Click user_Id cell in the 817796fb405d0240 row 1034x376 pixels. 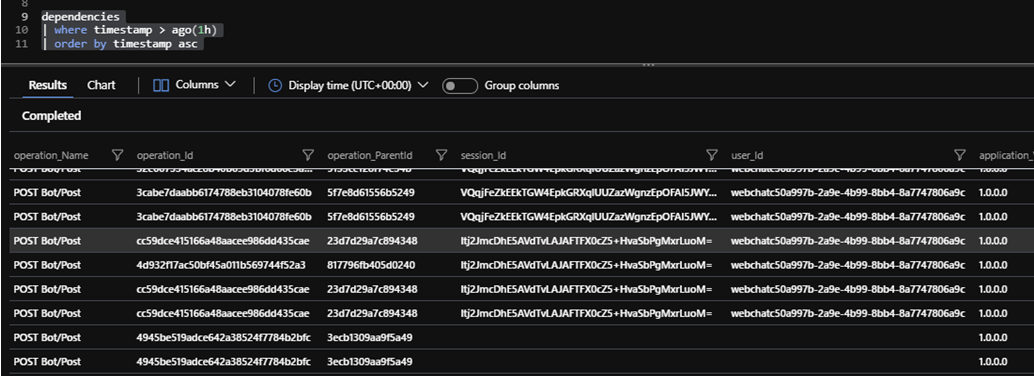coord(848,265)
